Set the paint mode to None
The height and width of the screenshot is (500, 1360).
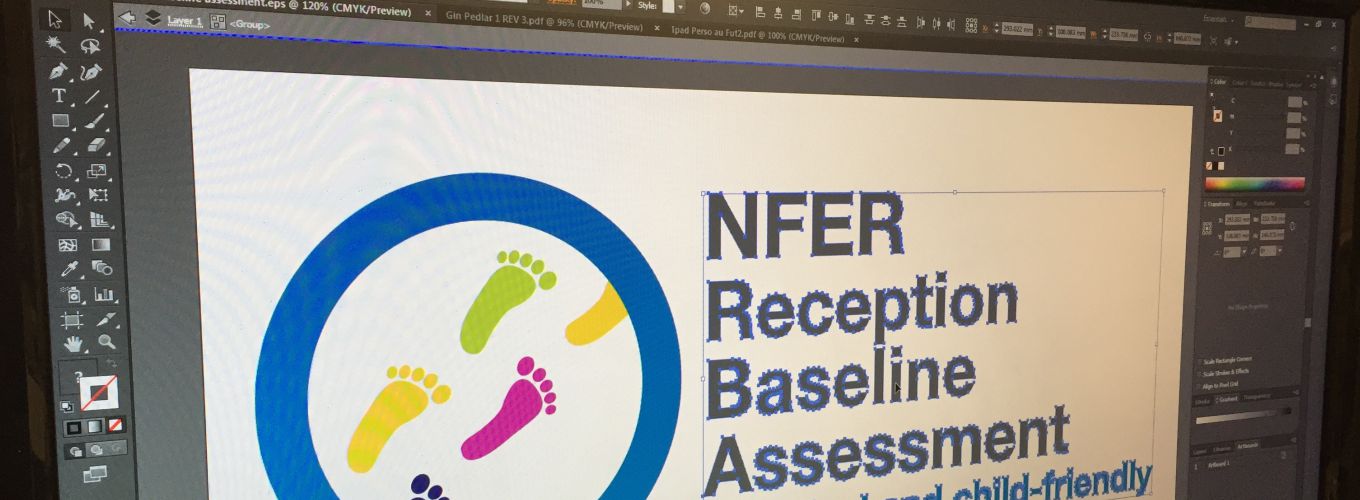(x=117, y=427)
